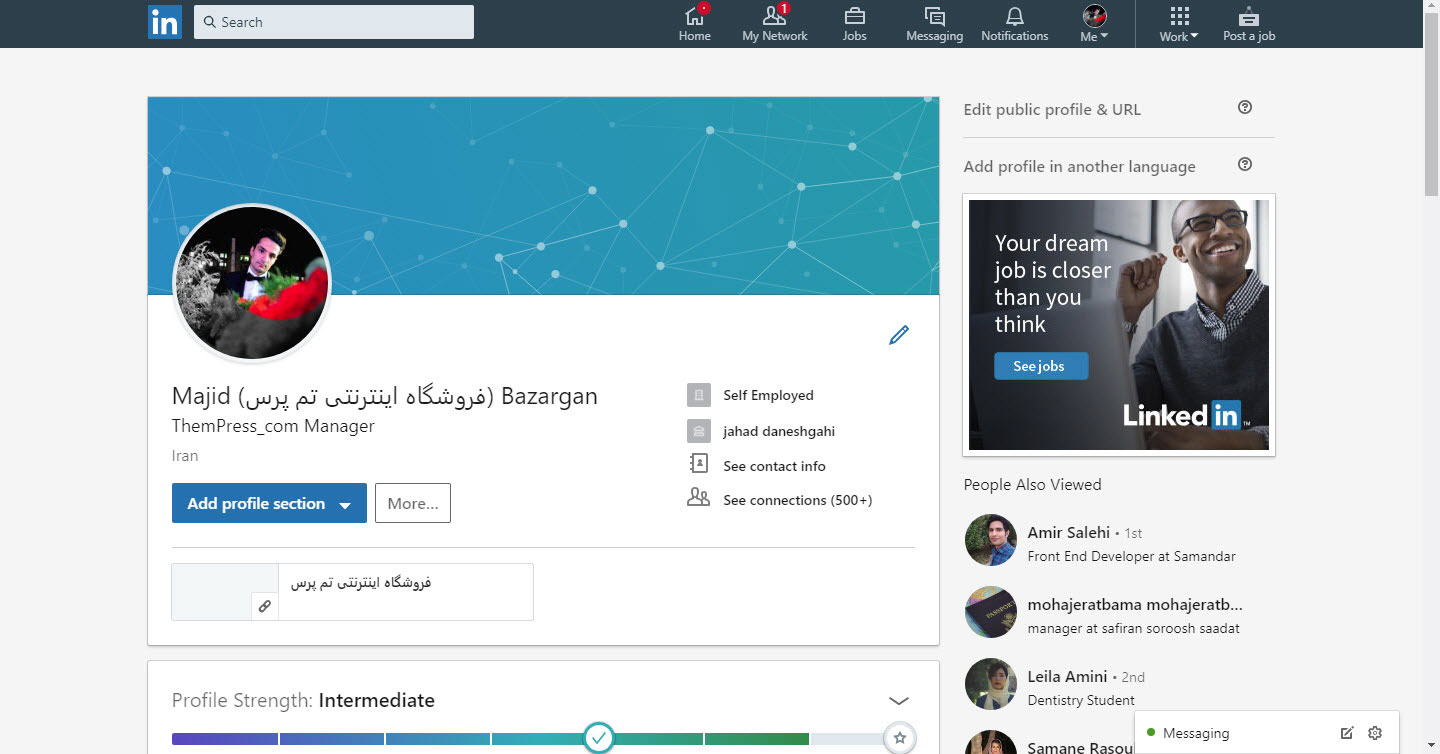Click the Profile Strength star icon

900,738
